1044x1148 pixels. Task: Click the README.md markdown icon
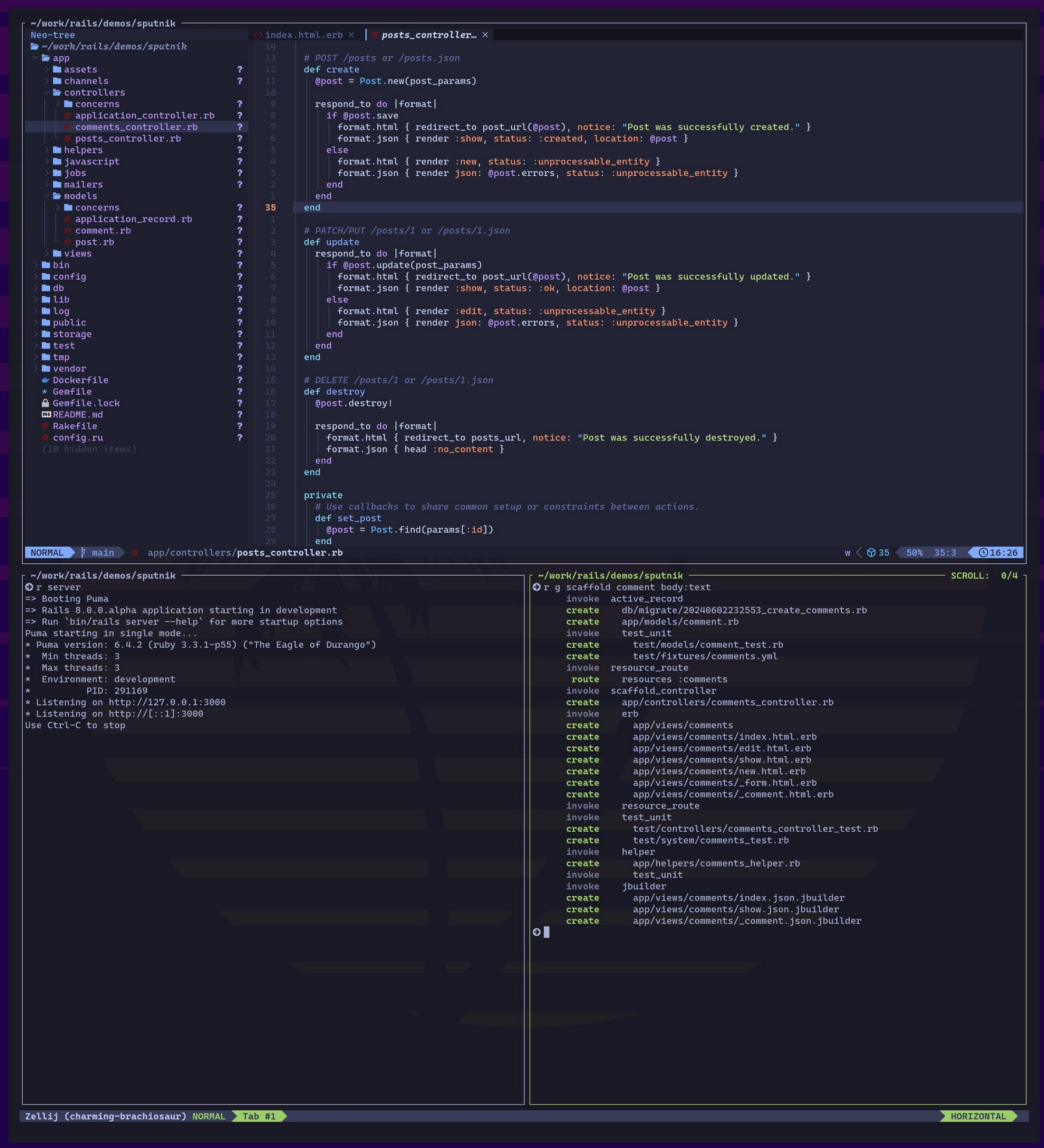pyautogui.click(x=46, y=414)
